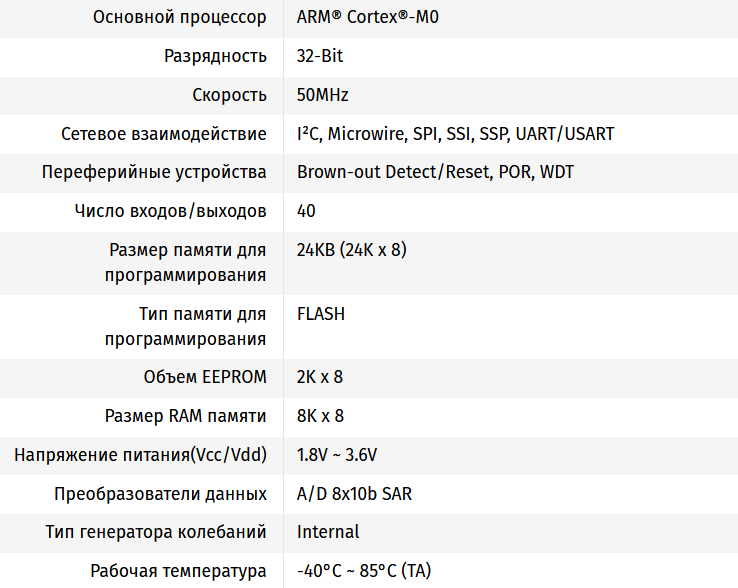
Task: Click the "Разрядность" row label
Action: pos(215,56)
